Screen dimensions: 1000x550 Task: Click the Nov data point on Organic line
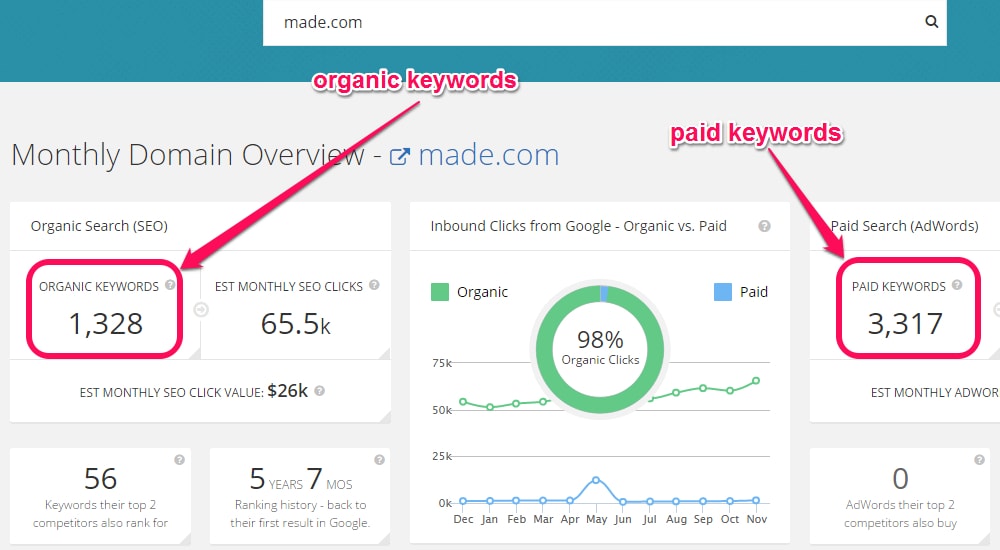756,380
